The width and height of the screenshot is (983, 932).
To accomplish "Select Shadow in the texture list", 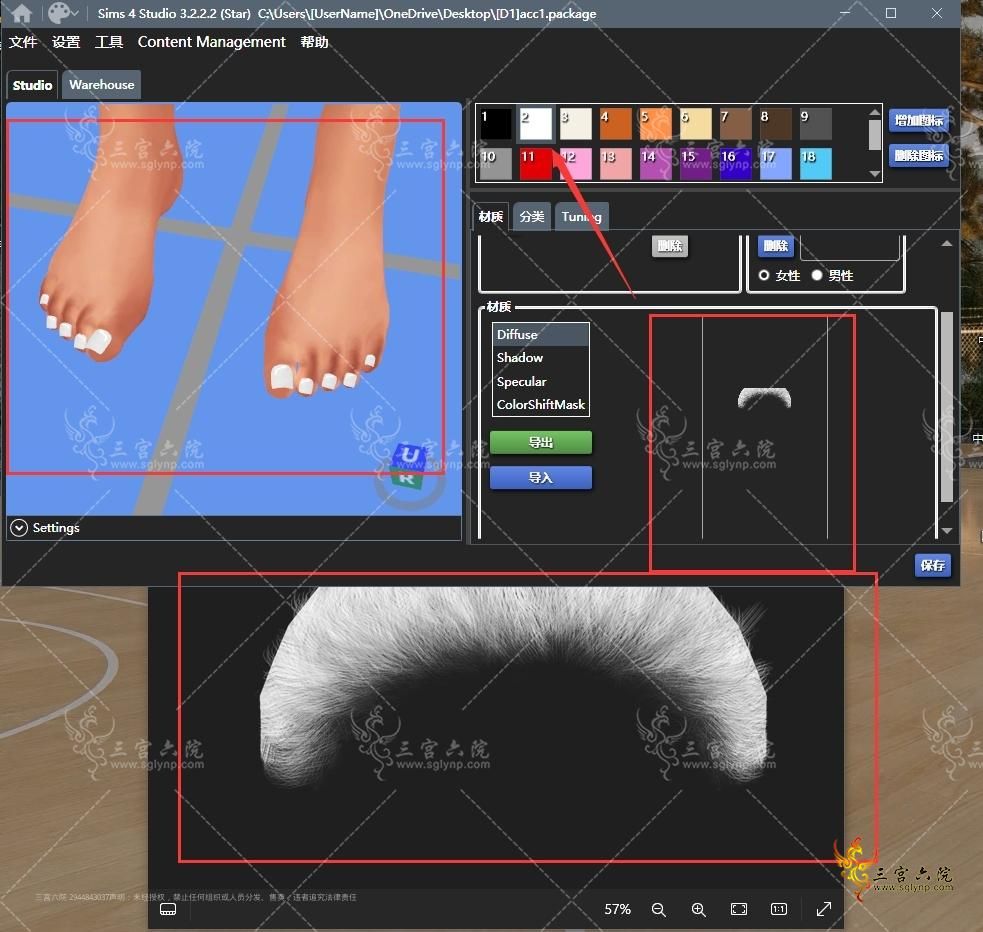I will (x=541, y=358).
